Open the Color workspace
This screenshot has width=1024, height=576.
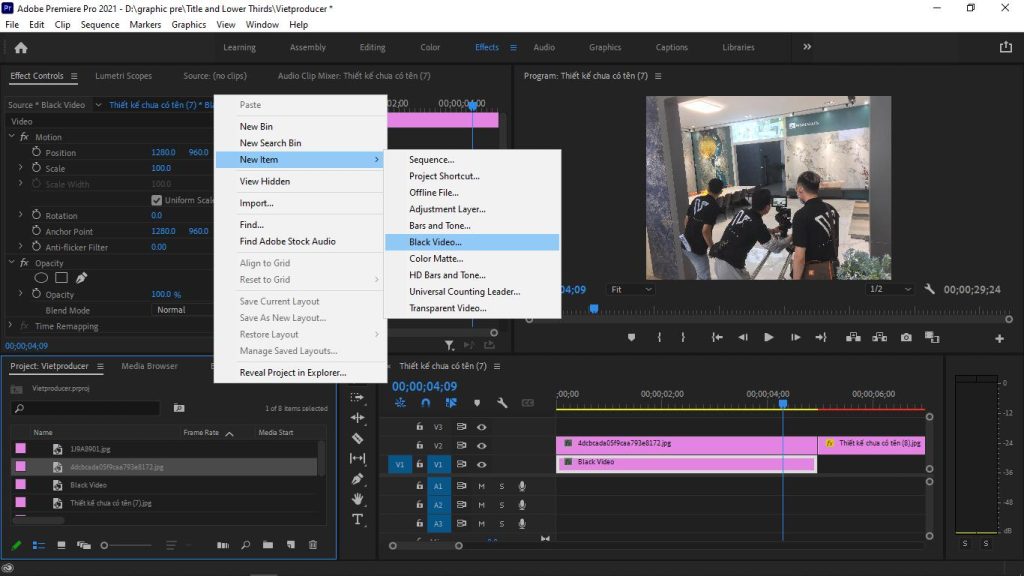tap(430, 47)
